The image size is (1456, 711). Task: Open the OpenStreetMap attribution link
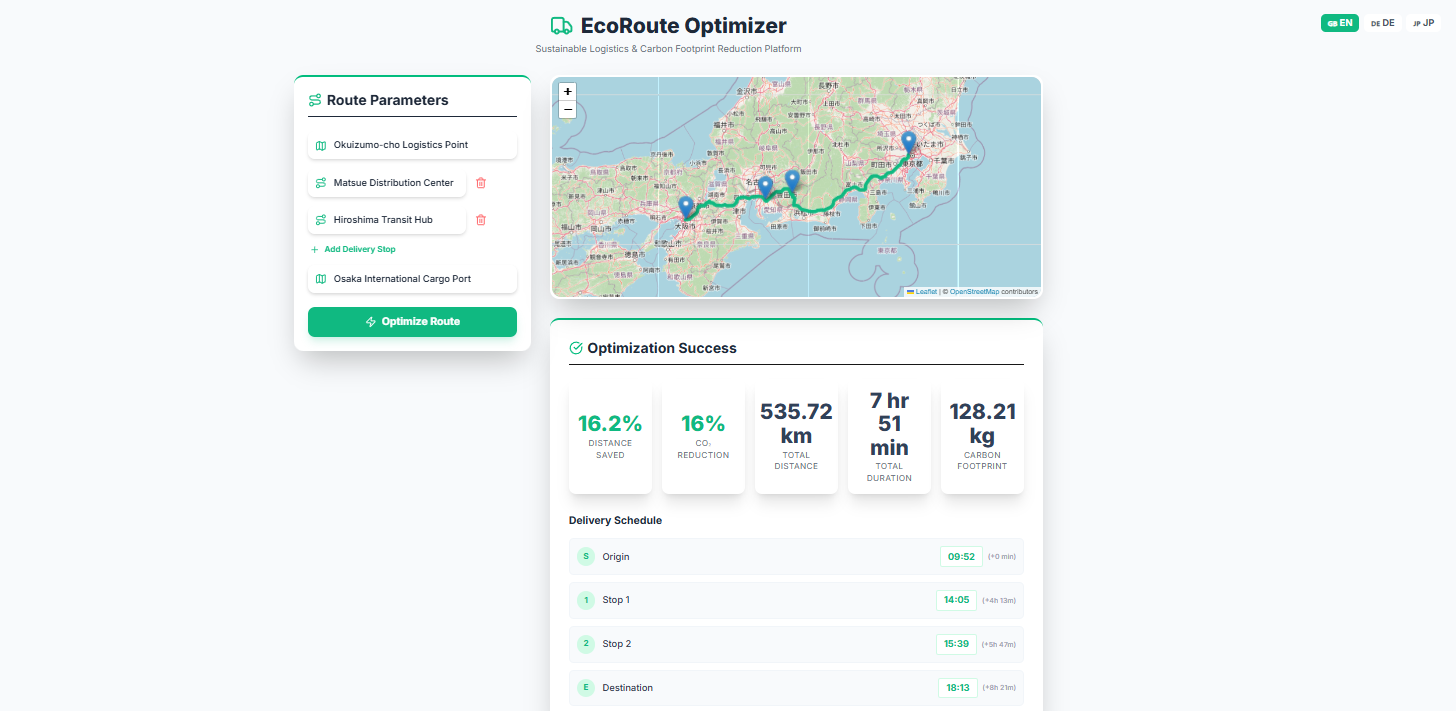pos(974,291)
